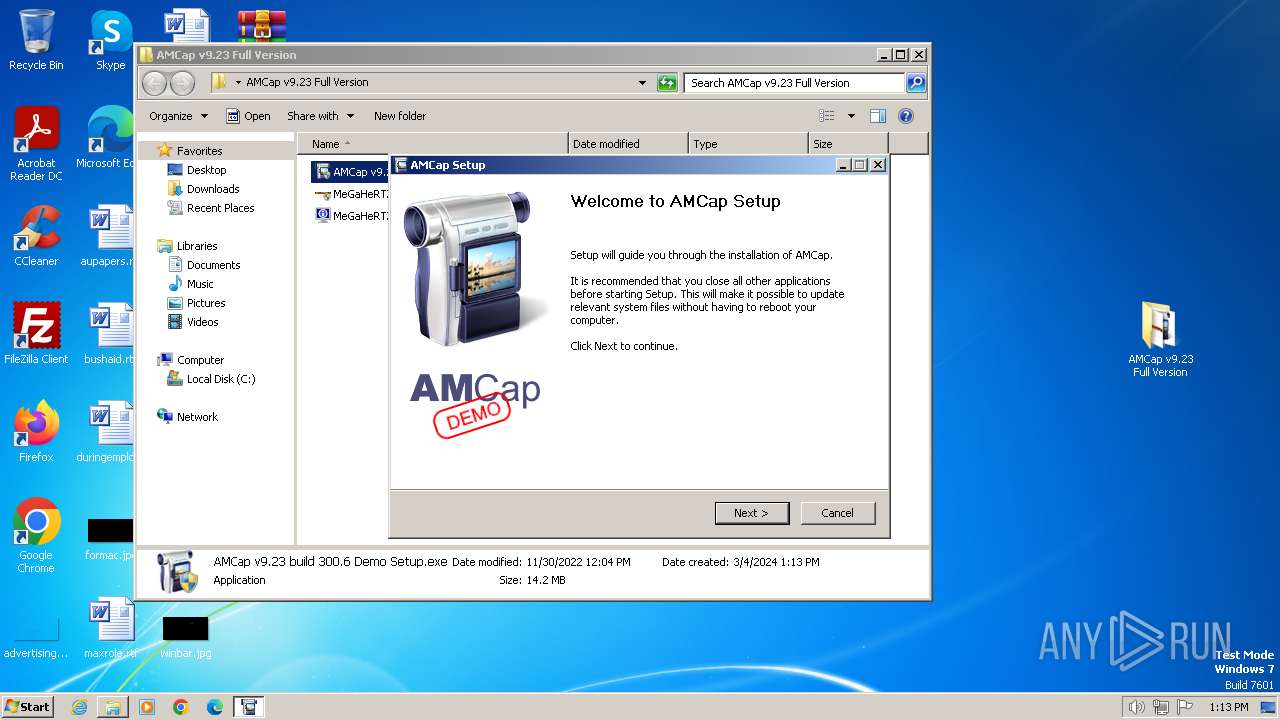Change view icon in Explorer toolbar
Screen dimensions: 1280x720
pyautogui.click(x=827, y=116)
